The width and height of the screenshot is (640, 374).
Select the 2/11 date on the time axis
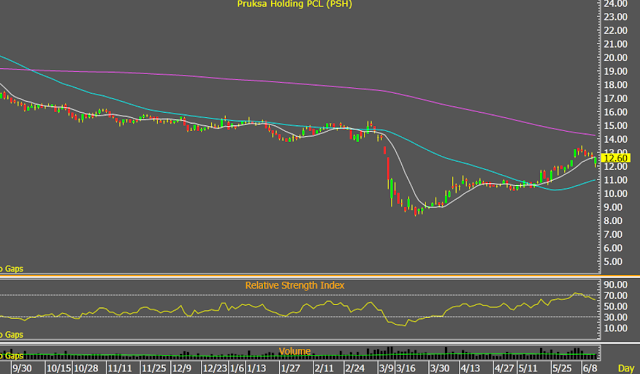[324, 368]
